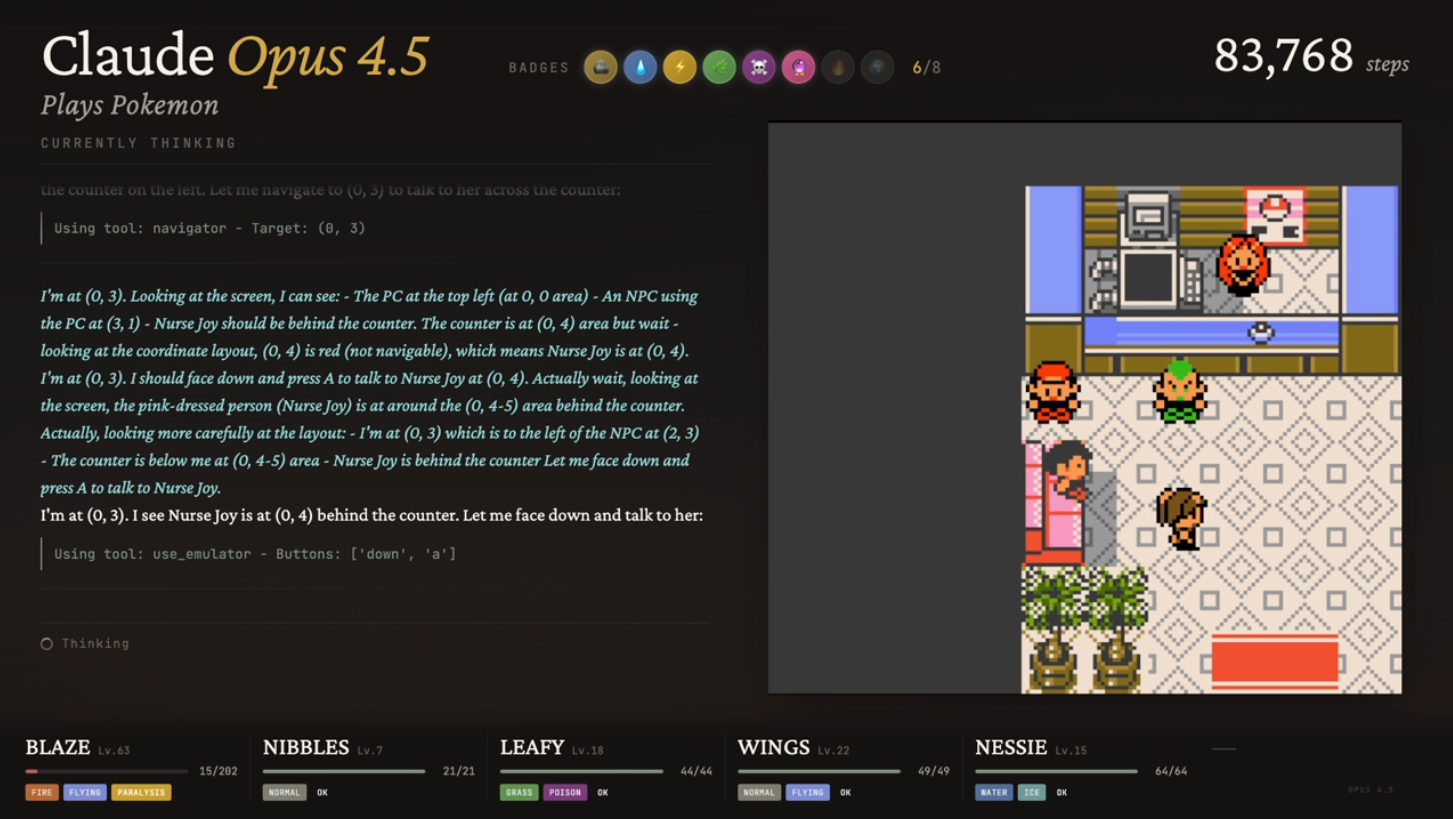This screenshot has width=1453, height=819.
Task: Click the pink orb badge
Action: [798, 67]
